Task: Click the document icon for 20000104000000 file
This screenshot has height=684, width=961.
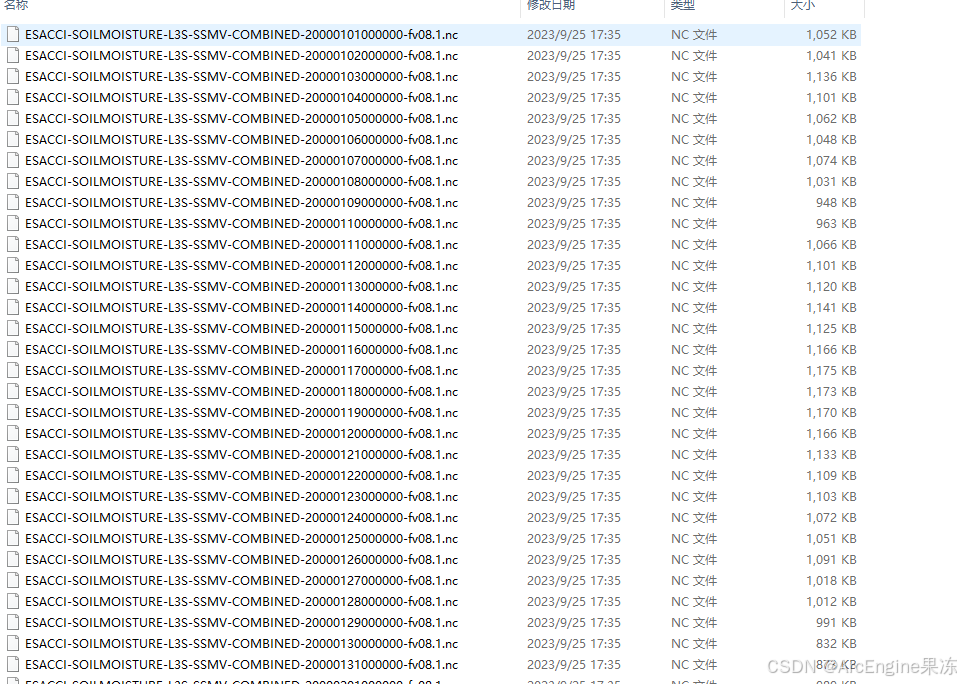Action: 13,97
